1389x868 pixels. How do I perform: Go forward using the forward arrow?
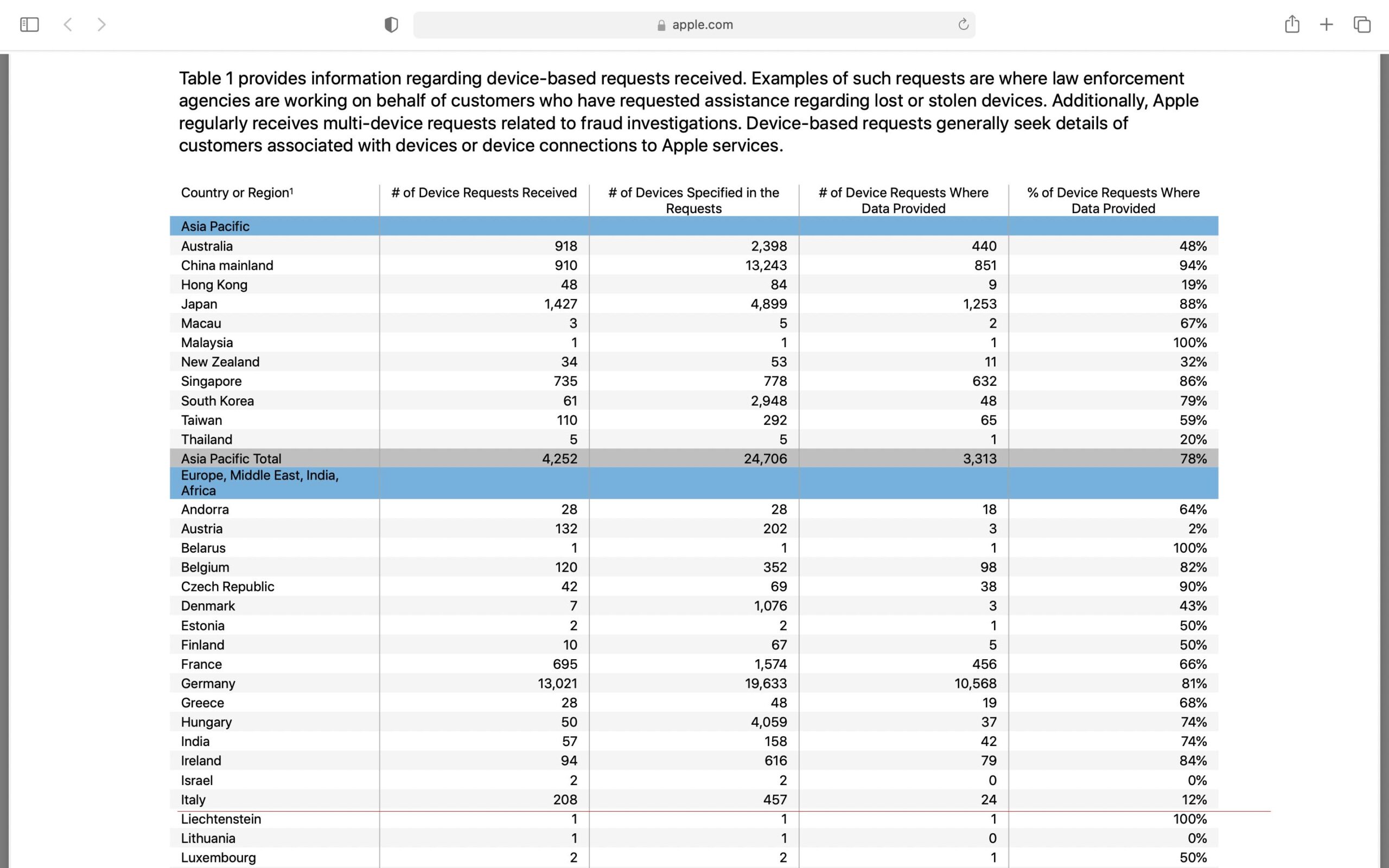click(x=101, y=25)
